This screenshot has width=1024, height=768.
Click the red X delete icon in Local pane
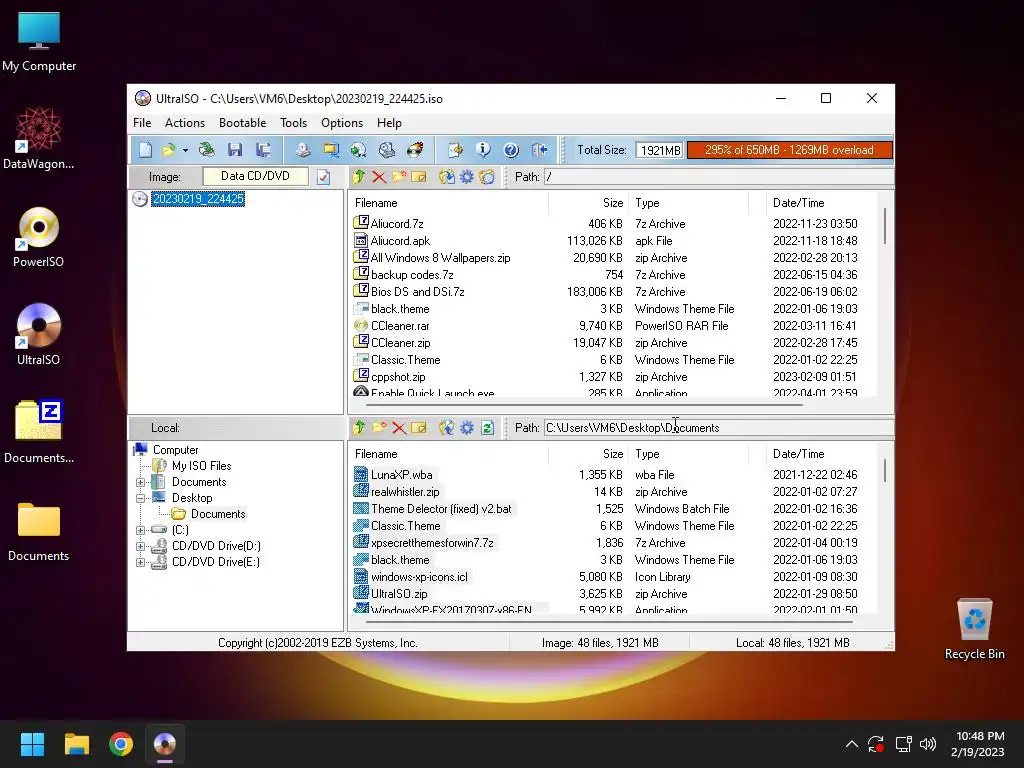pyautogui.click(x=399, y=428)
